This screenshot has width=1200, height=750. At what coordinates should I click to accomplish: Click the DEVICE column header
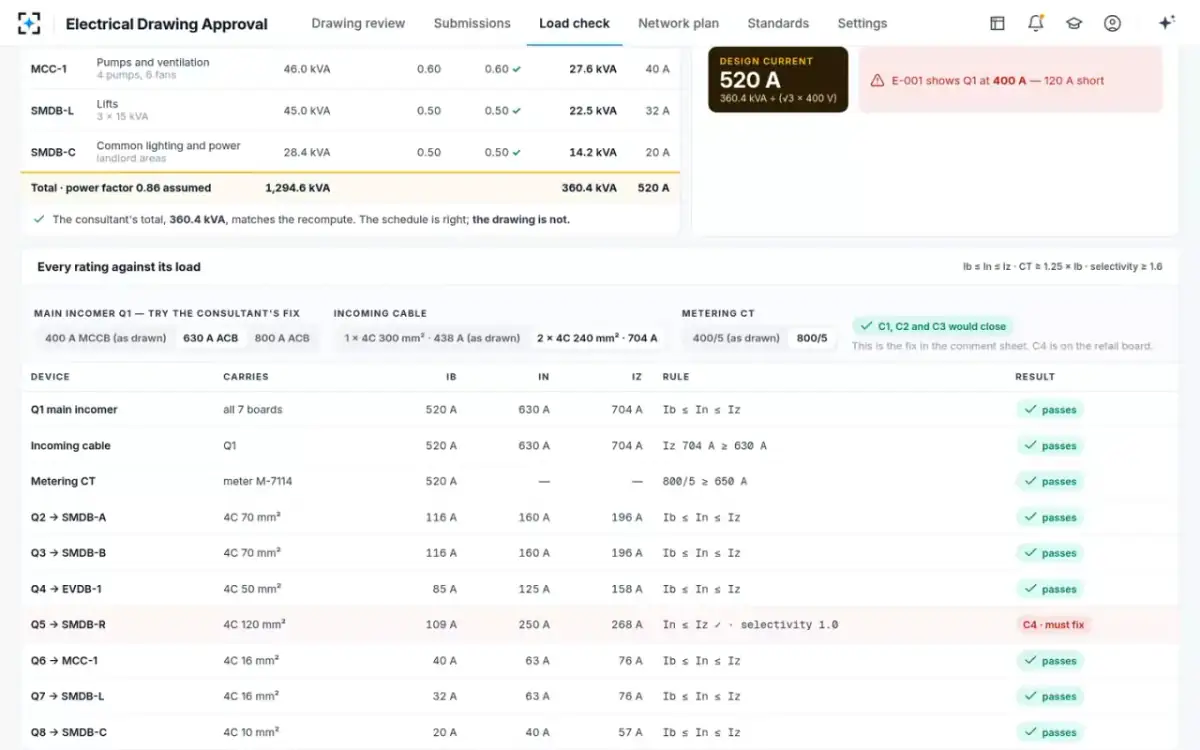point(50,377)
